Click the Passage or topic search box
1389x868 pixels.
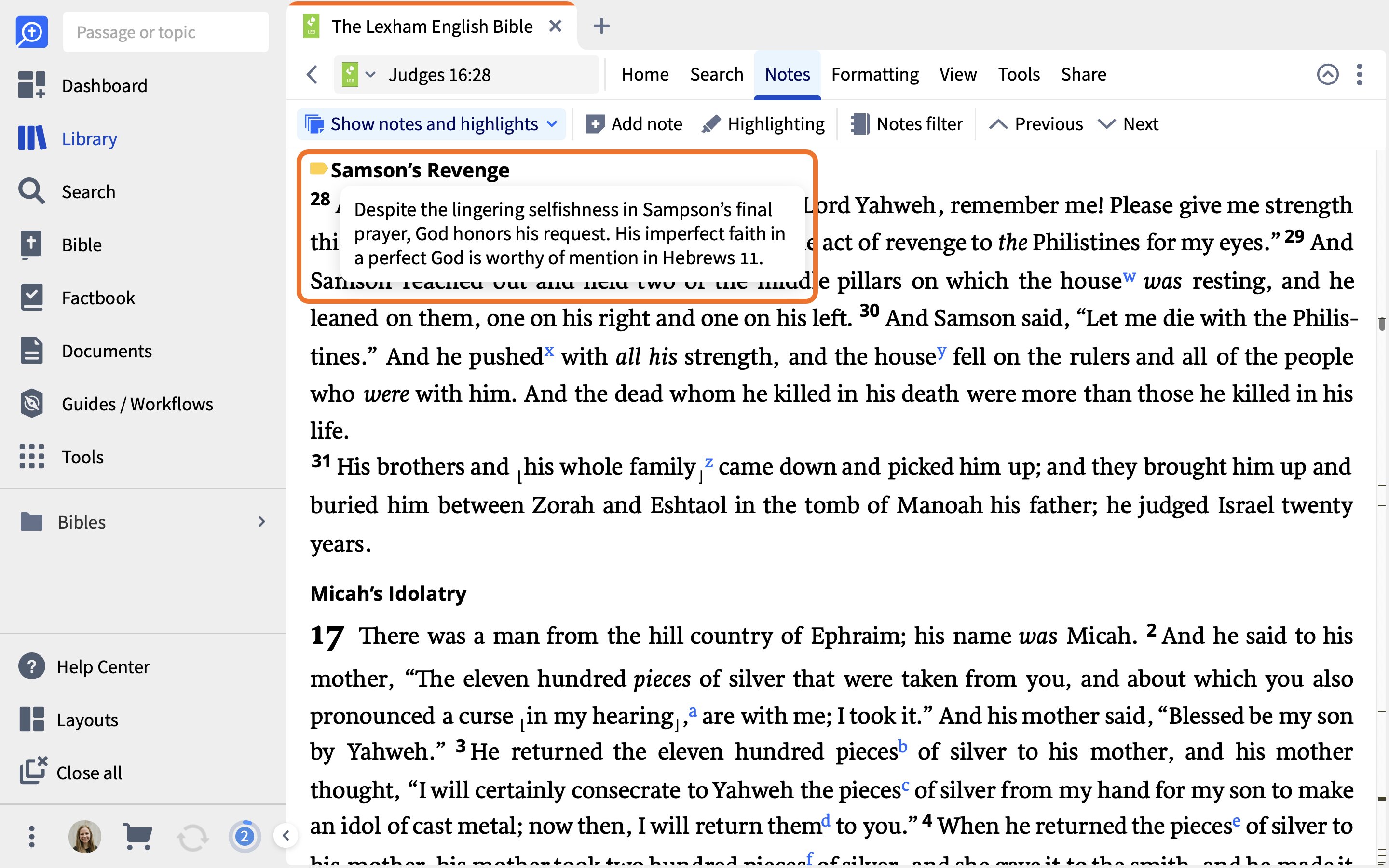(x=166, y=32)
